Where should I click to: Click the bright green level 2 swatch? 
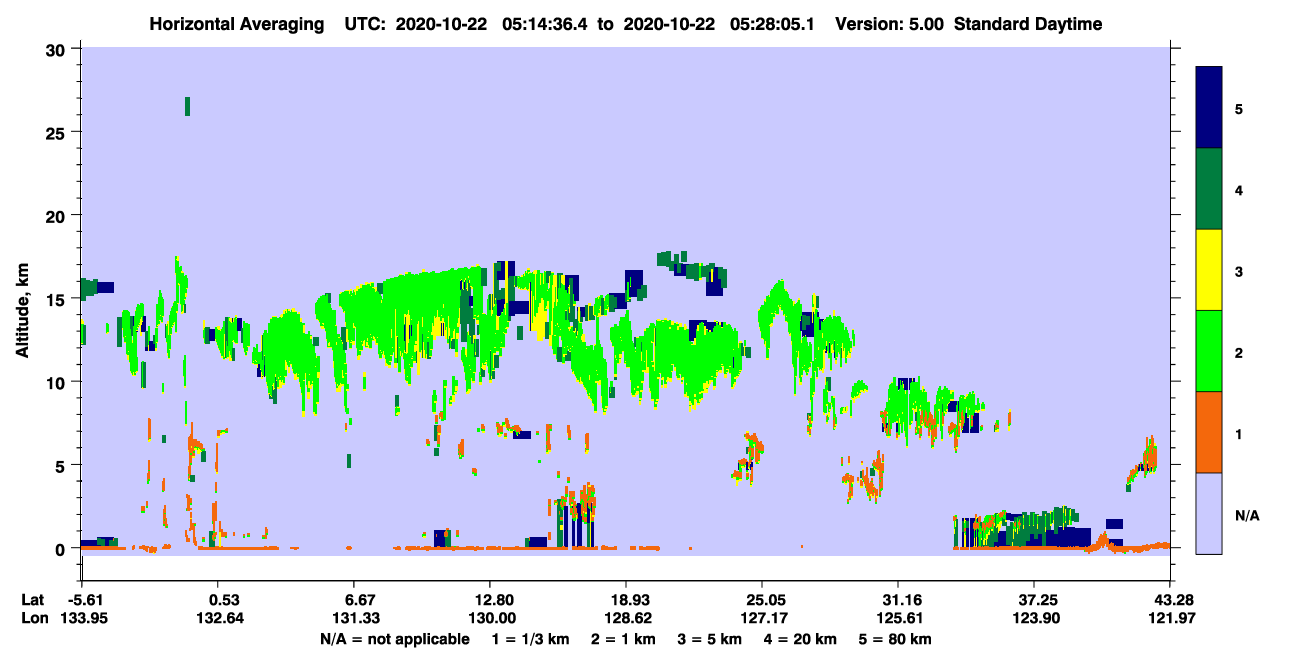pos(1209,351)
